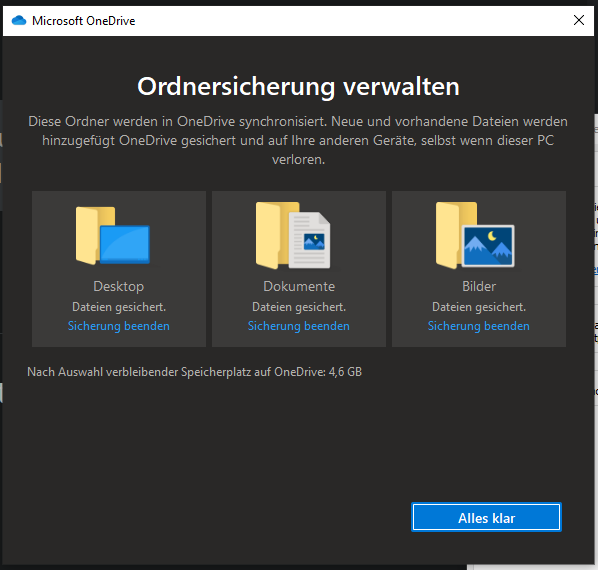This screenshot has width=598, height=570.
Task: Confirm with the Alles klar button
Action: click(x=486, y=517)
